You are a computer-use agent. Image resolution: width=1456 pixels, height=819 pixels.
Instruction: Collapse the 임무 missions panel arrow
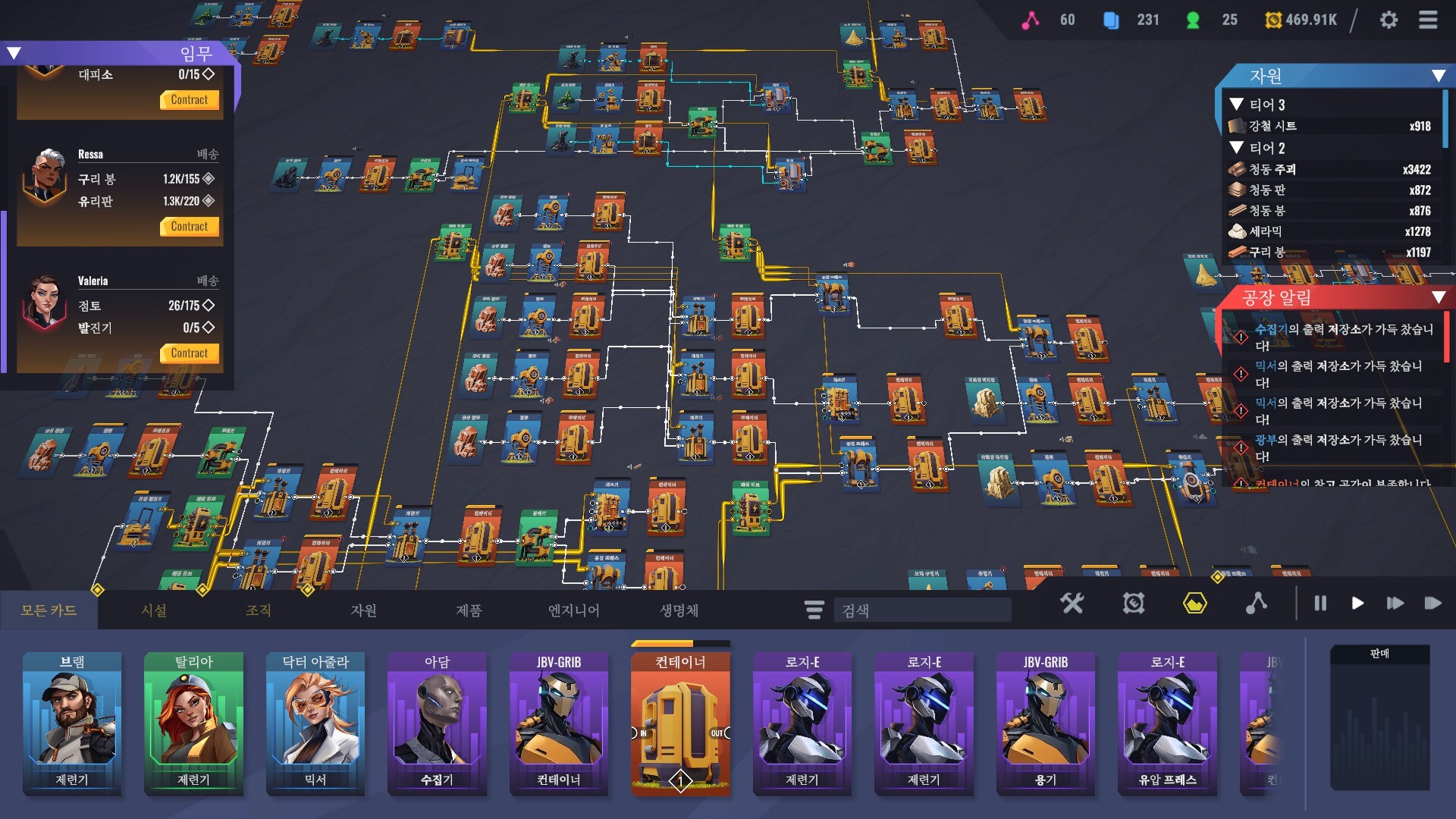14,53
